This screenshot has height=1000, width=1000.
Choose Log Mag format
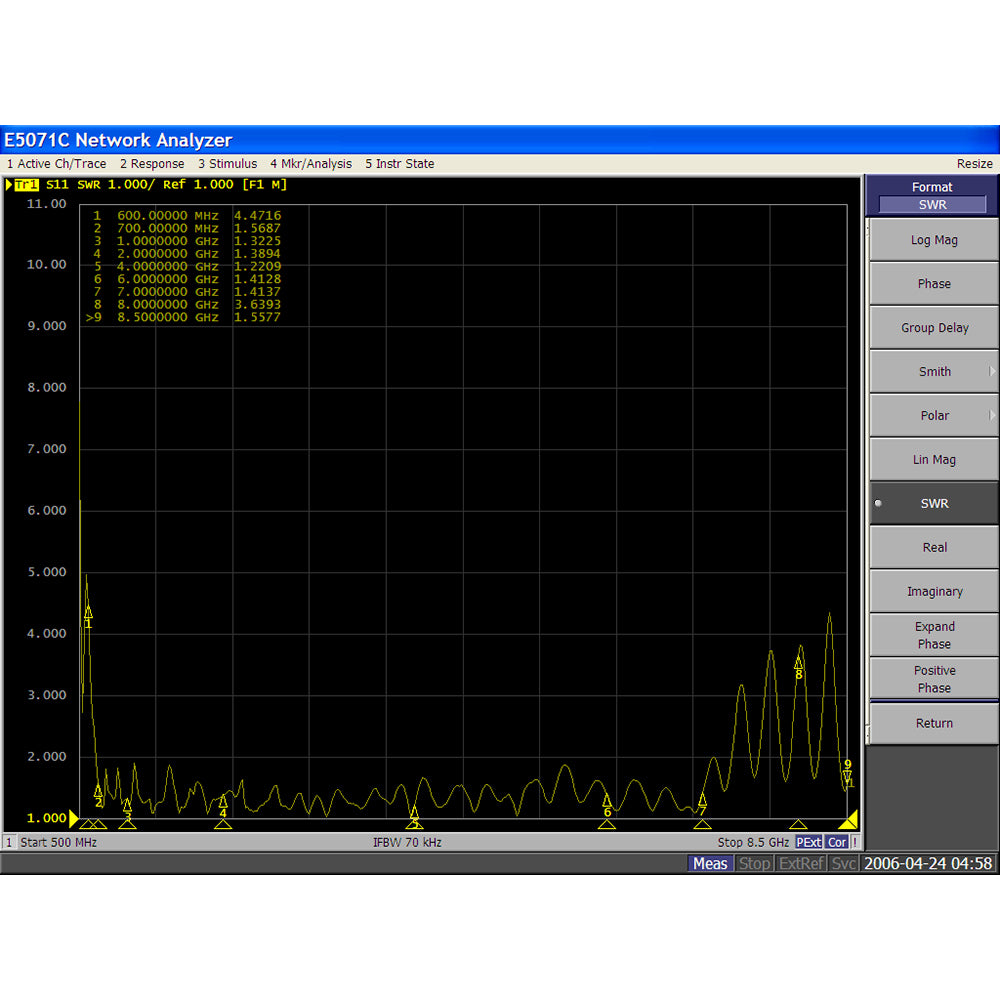[x=933, y=240]
